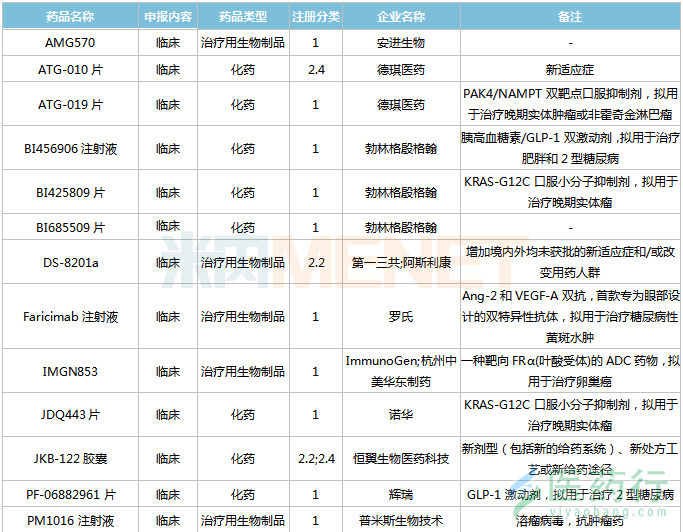Viewport: 683px width, 532px height.
Task: Click 治疗用生物制品 in the DS-8201a row
Action: pos(243,262)
